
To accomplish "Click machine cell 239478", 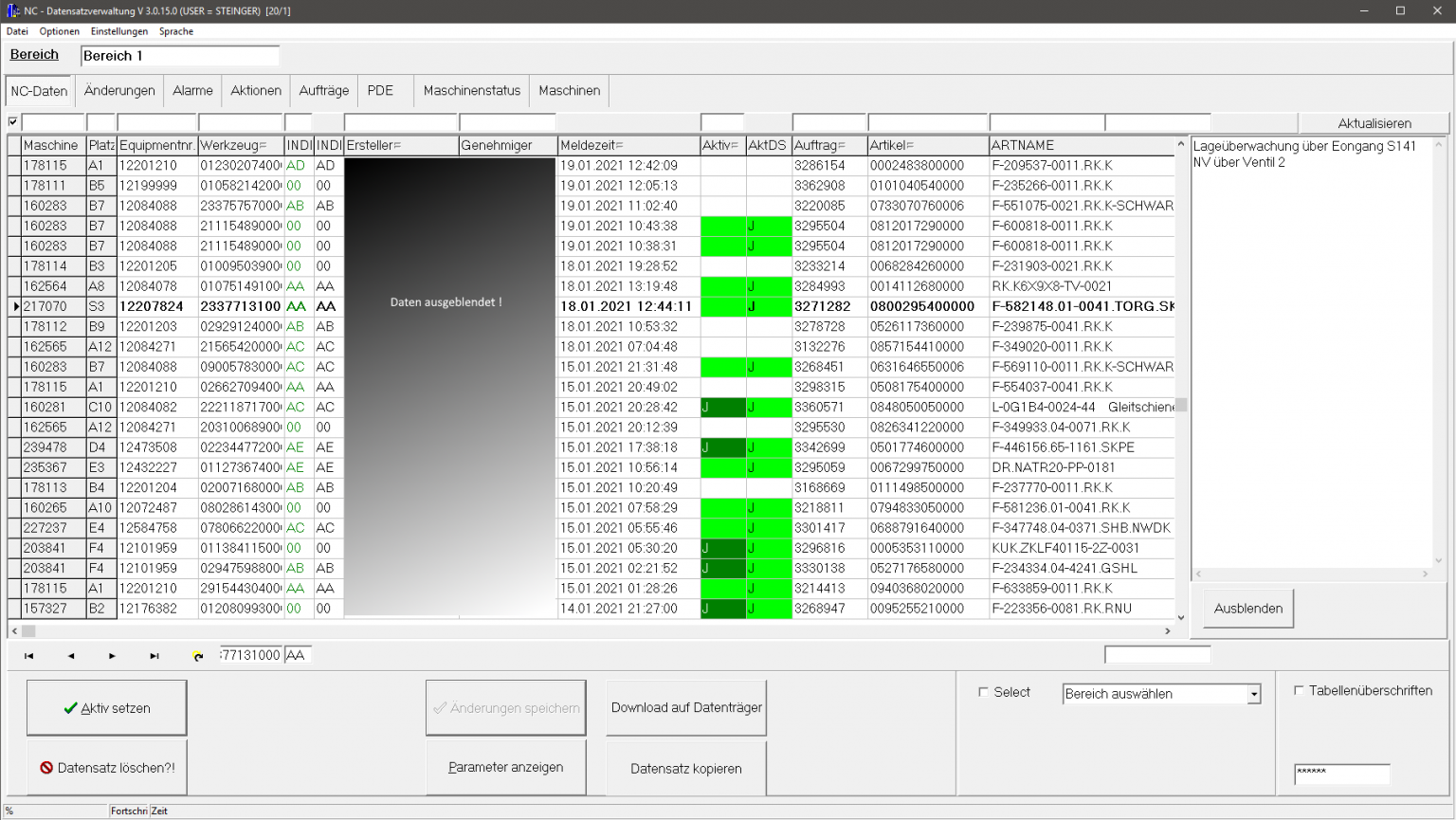I will 53,447.
